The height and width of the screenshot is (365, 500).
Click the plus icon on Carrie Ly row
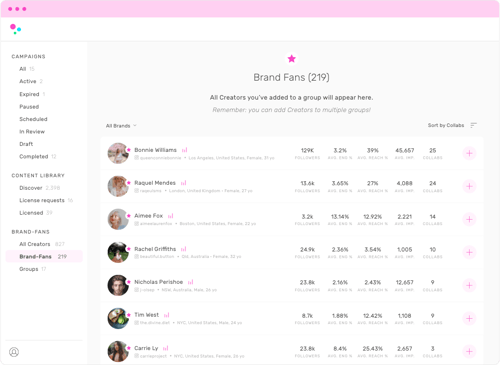pyautogui.click(x=469, y=351)
